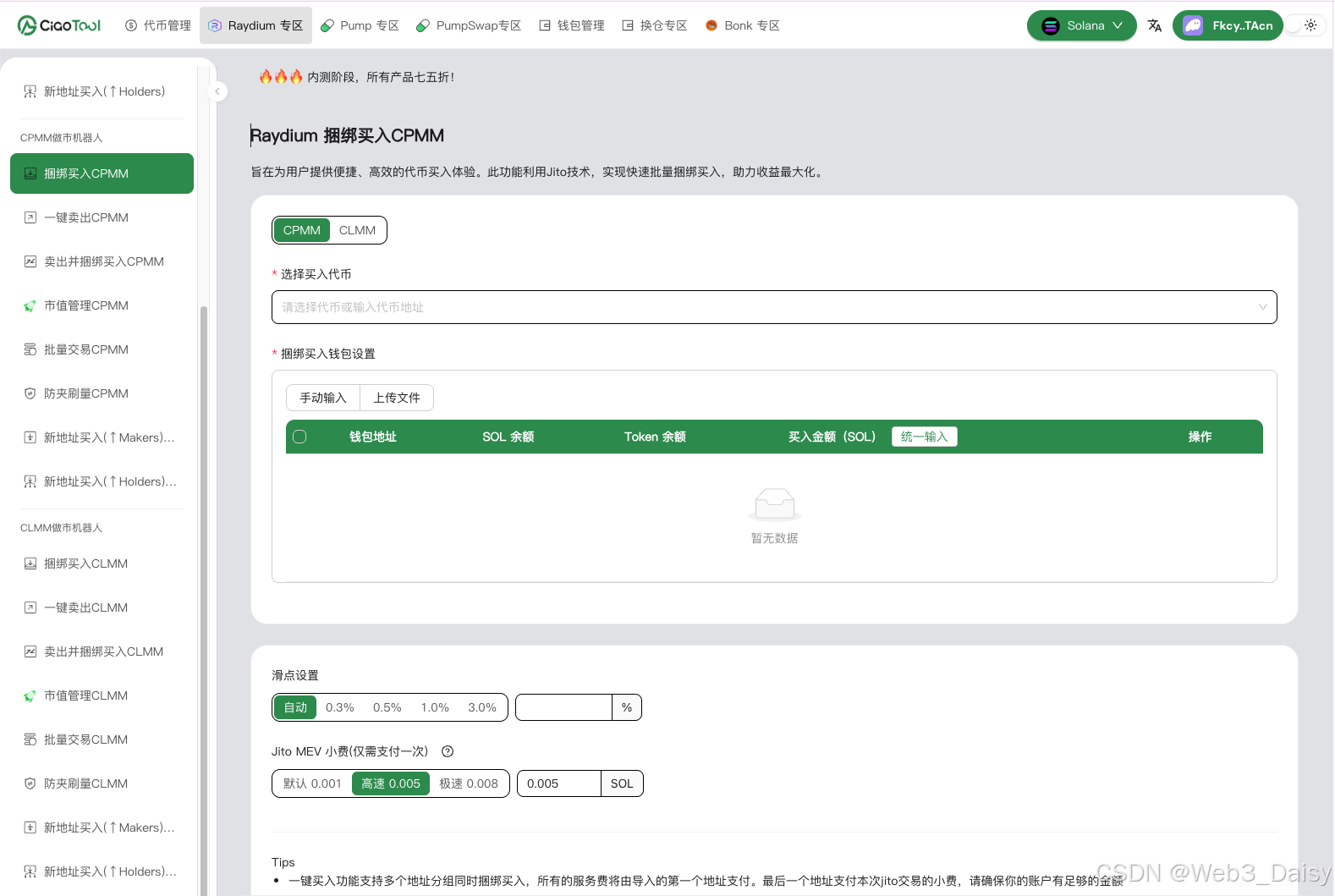Screen dimensions: 1335x896
Task: Click the 一键卖出CLMM sidebar icon
Action: [x=30, y=607]
